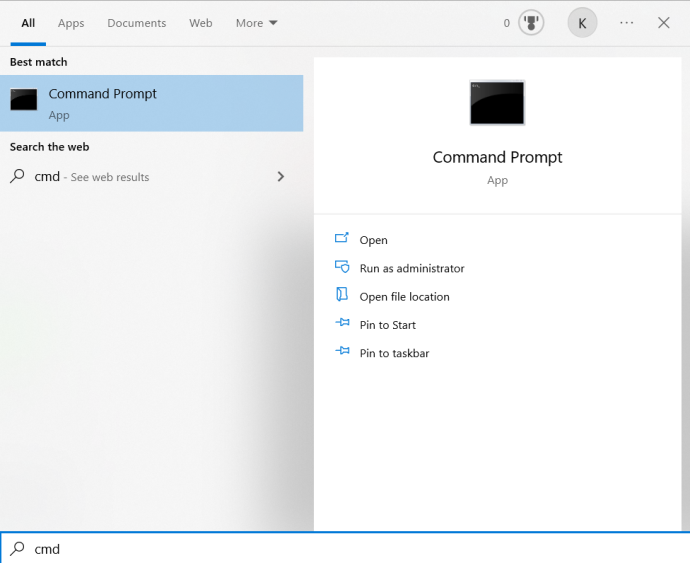Switch to the All tab
The image size is (690, 563).
pyautogui.click(x=28, y=23)
